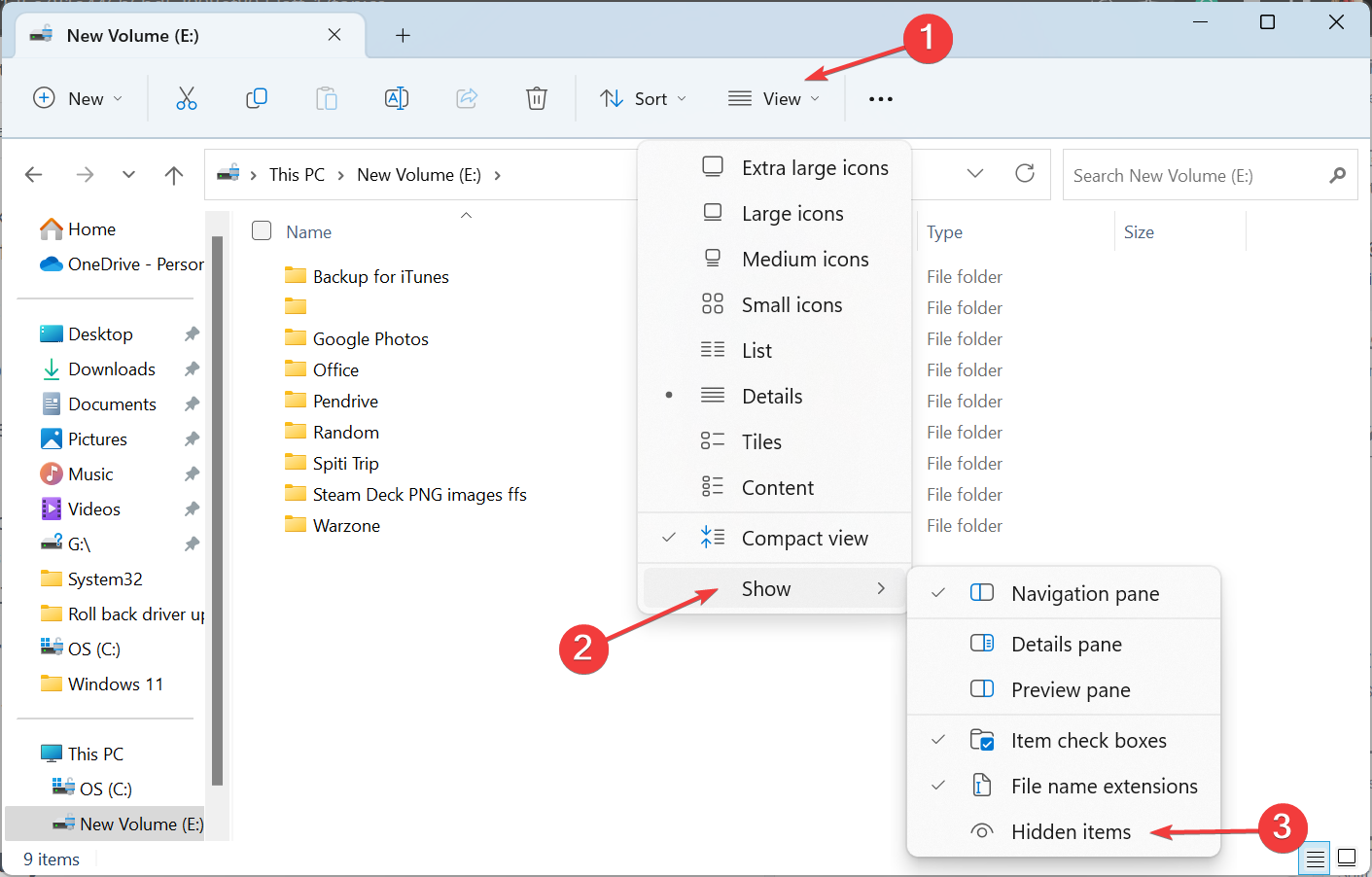Screen dimensions: 1372x877
Task: Click the Rename icon in toolbar
Action: point(397,98)
